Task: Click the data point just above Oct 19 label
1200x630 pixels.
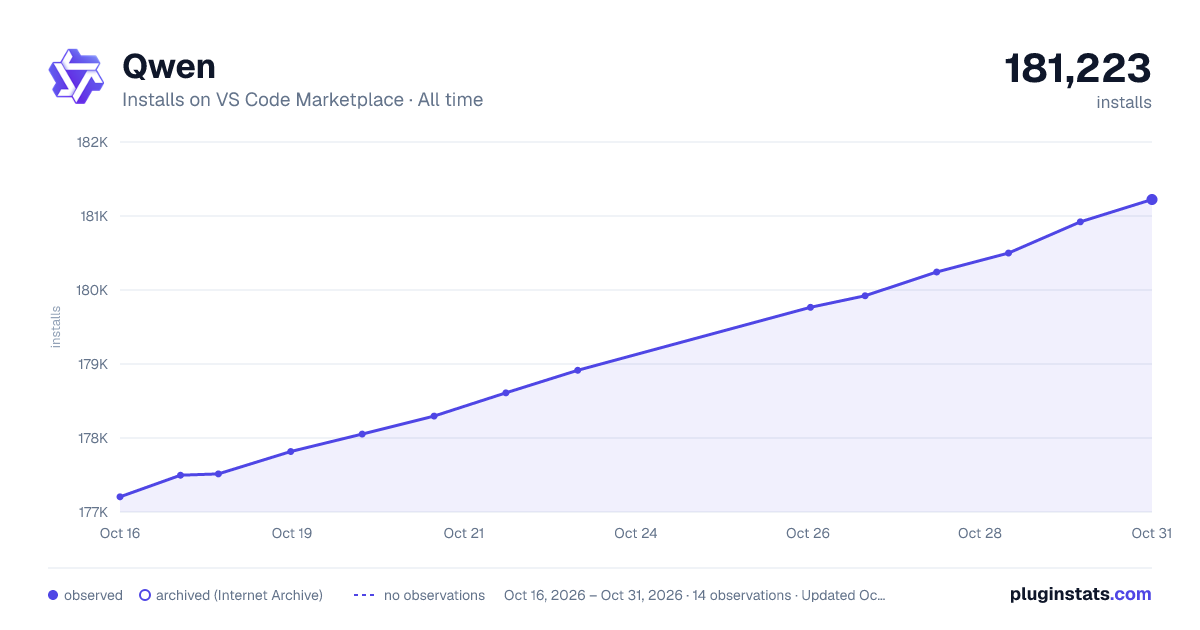Action: click(x=291, y=452)
